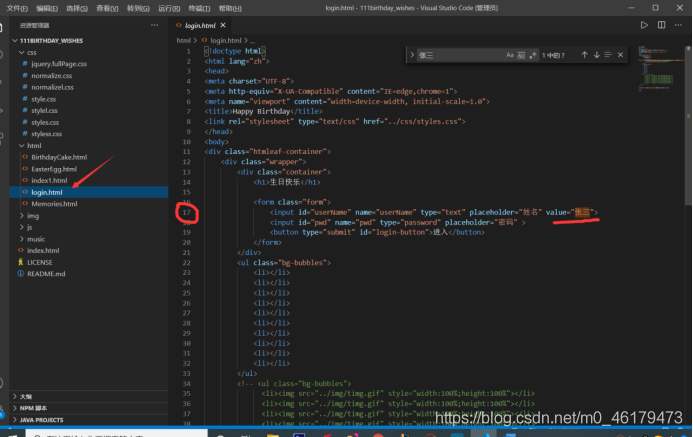Click the code minimap preview
The height and width of the screenshot is (437, 693).
659,68
